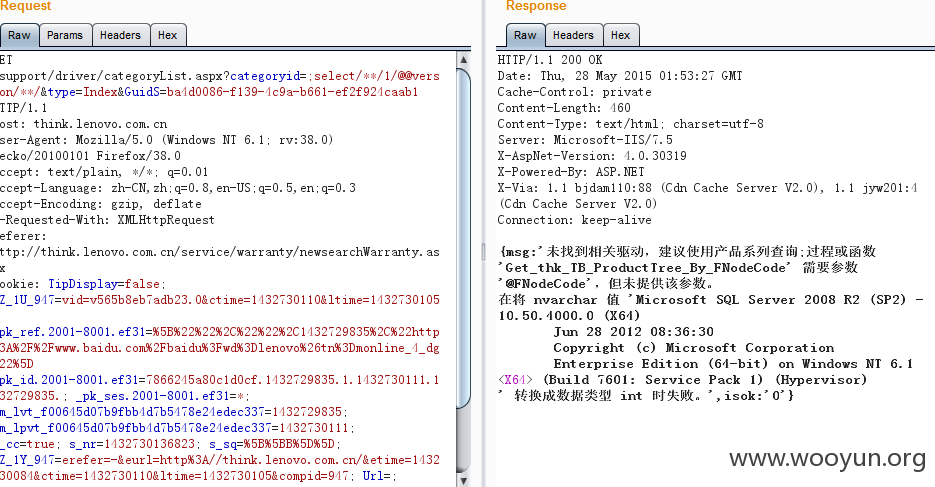Click the request pane vertical scrollbar thumb
935x487 pixels.
click(x=464, y=238)
